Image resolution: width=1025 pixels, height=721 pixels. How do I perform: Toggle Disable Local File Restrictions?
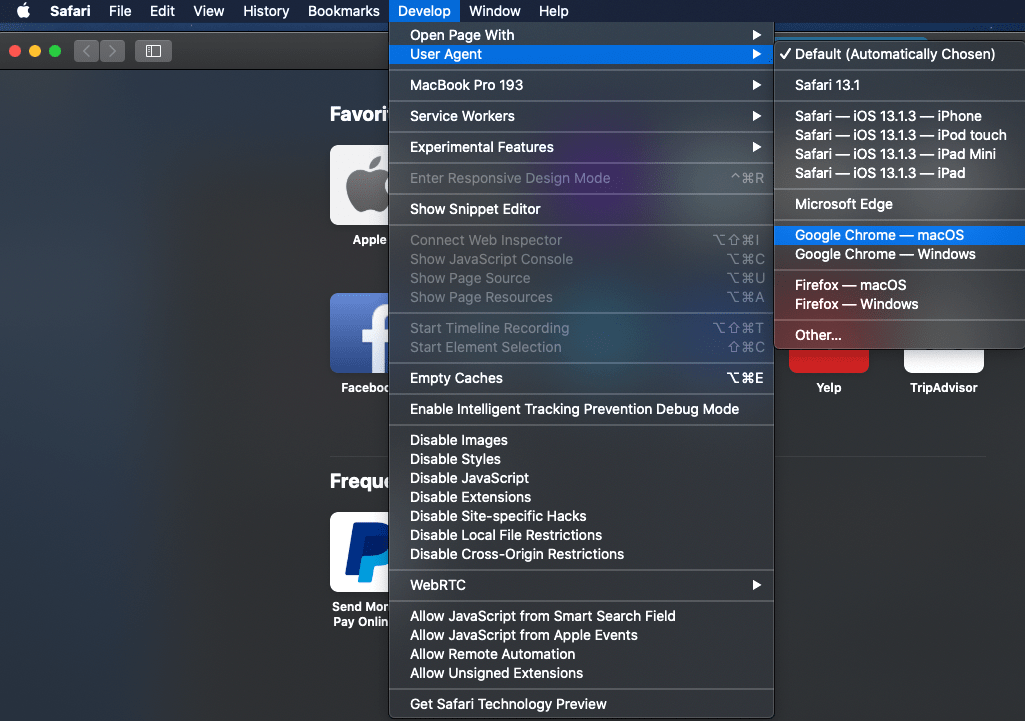[581, 535]
